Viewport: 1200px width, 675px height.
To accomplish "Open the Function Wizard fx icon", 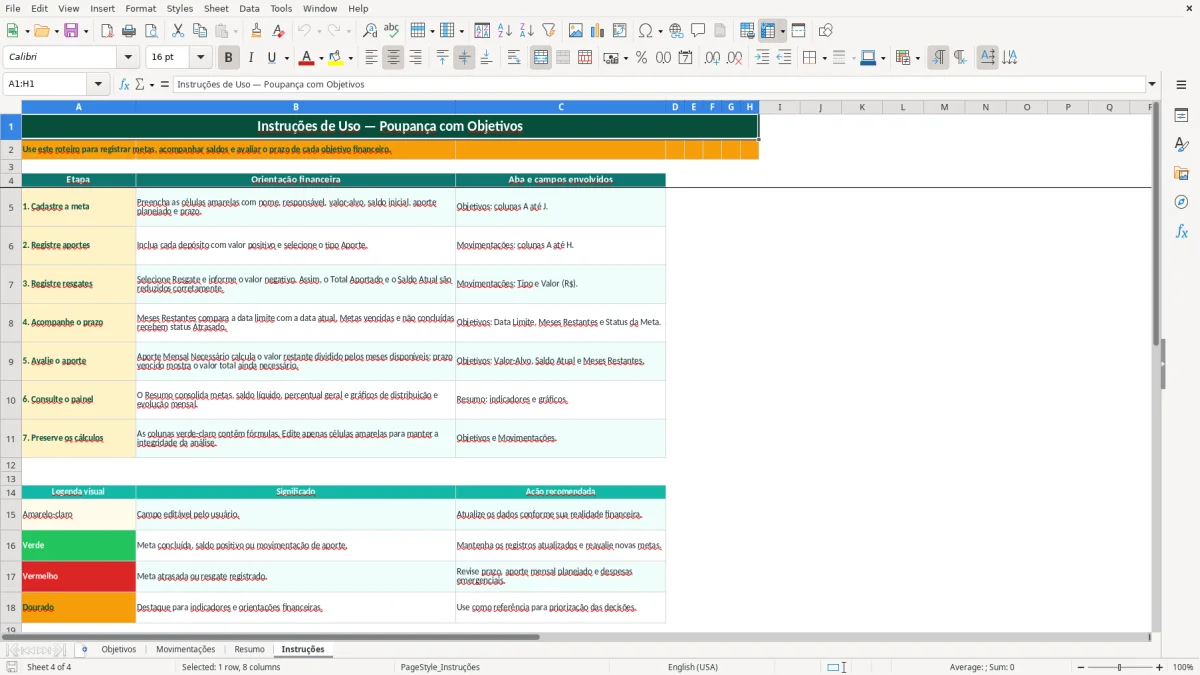I will 125,84.
